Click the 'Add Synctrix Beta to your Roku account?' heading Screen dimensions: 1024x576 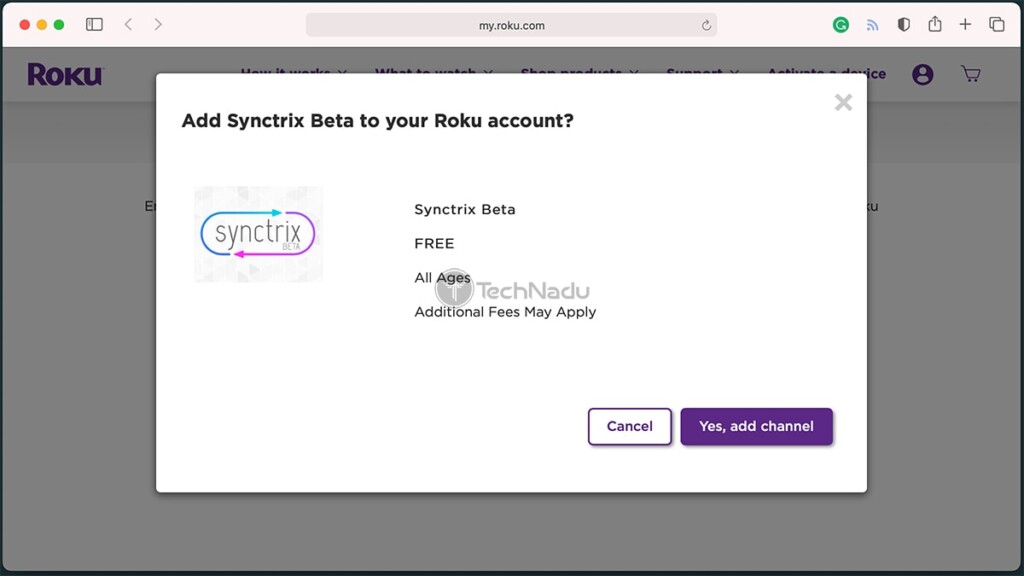[x=377, y=121]
